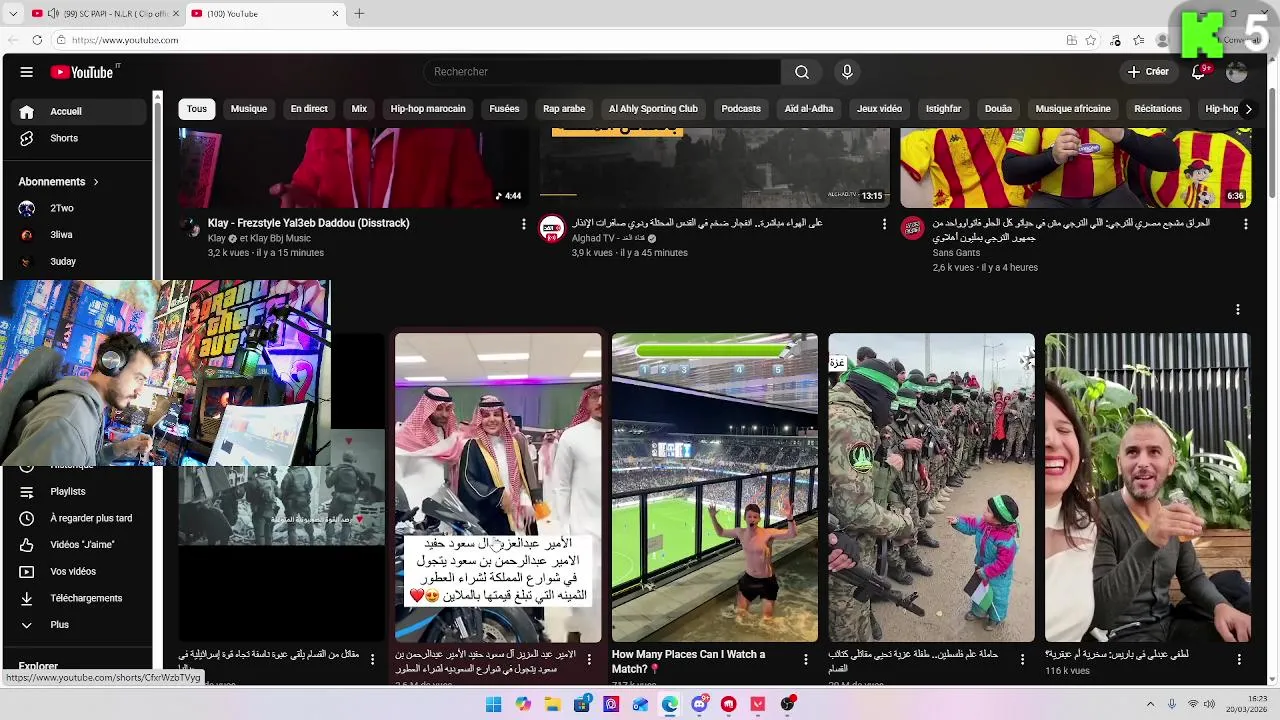Select the Aïd al-Adha chip
Image resolution: width=1280 pixels, height=720 pixels.
809,109
